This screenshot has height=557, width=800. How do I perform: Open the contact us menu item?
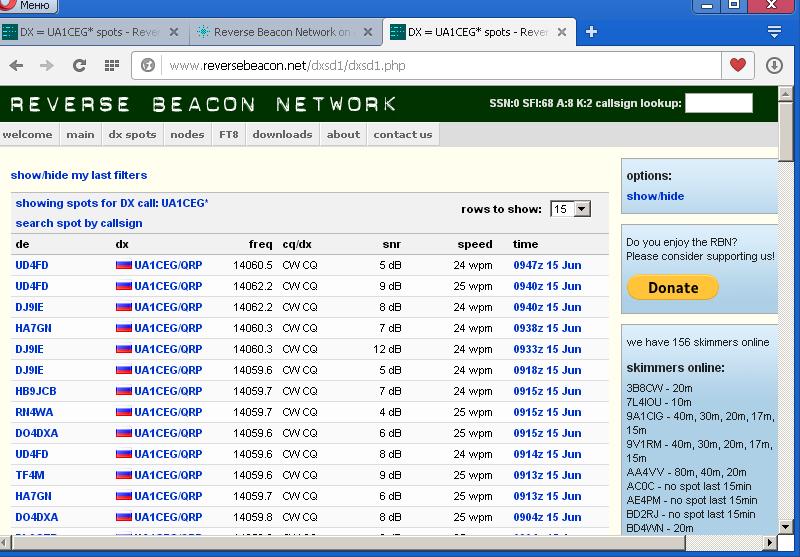403,135
